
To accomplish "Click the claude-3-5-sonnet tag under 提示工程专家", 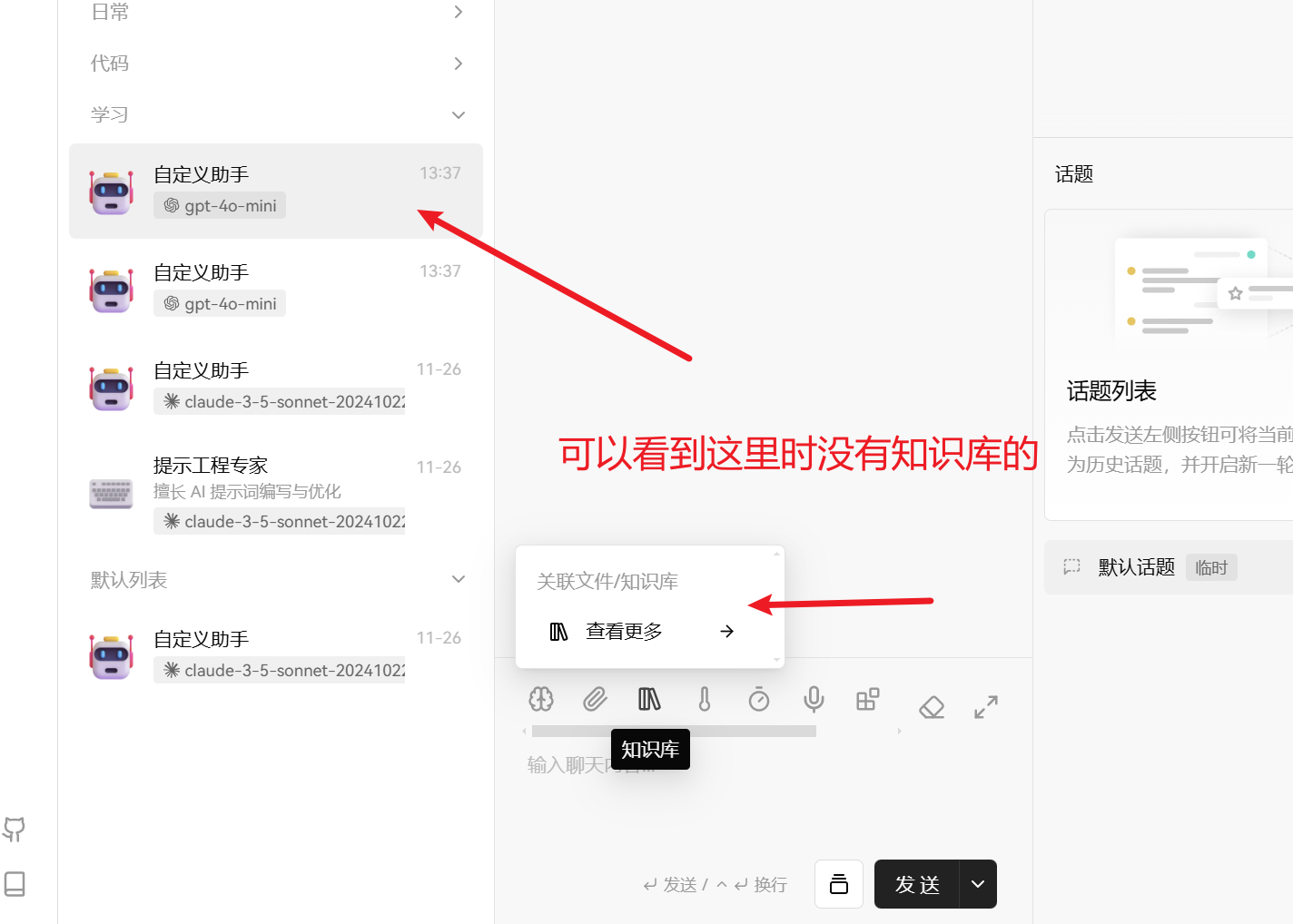I will click(x=280, y=522).
